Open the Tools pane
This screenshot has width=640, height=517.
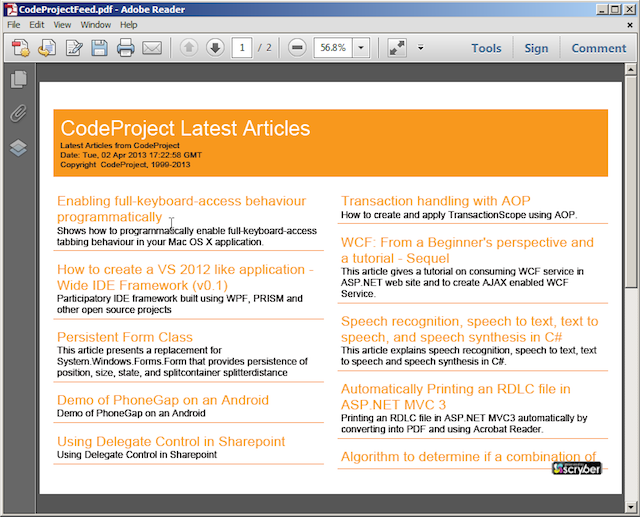(486, 48)
